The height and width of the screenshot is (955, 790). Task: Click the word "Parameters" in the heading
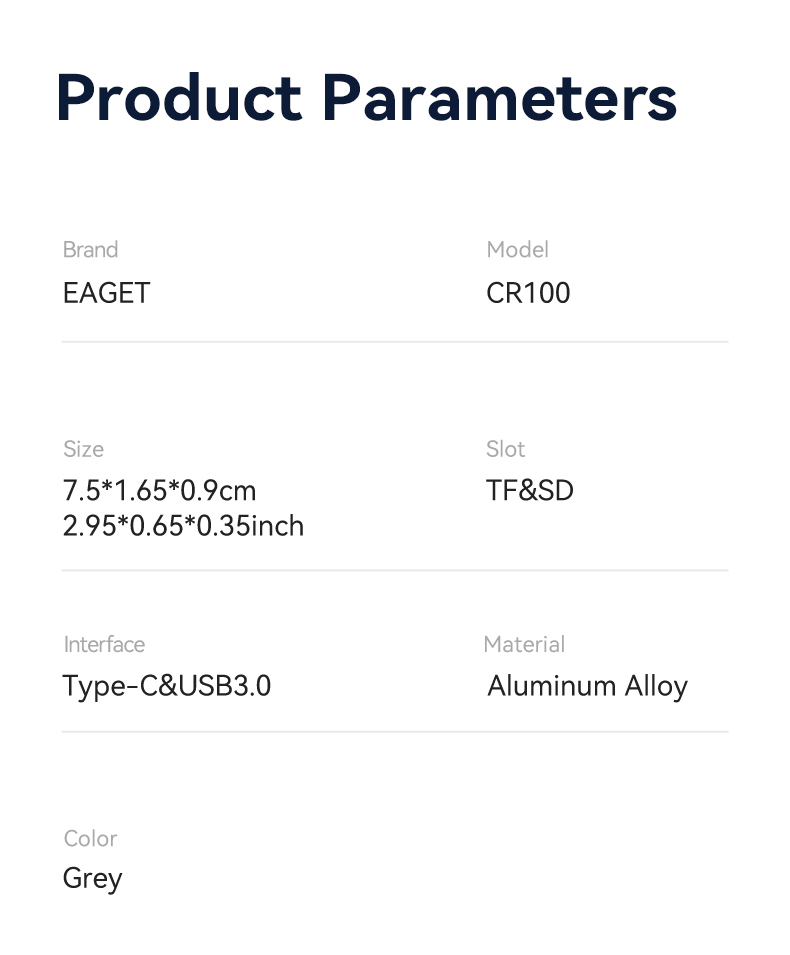(500, 98)
